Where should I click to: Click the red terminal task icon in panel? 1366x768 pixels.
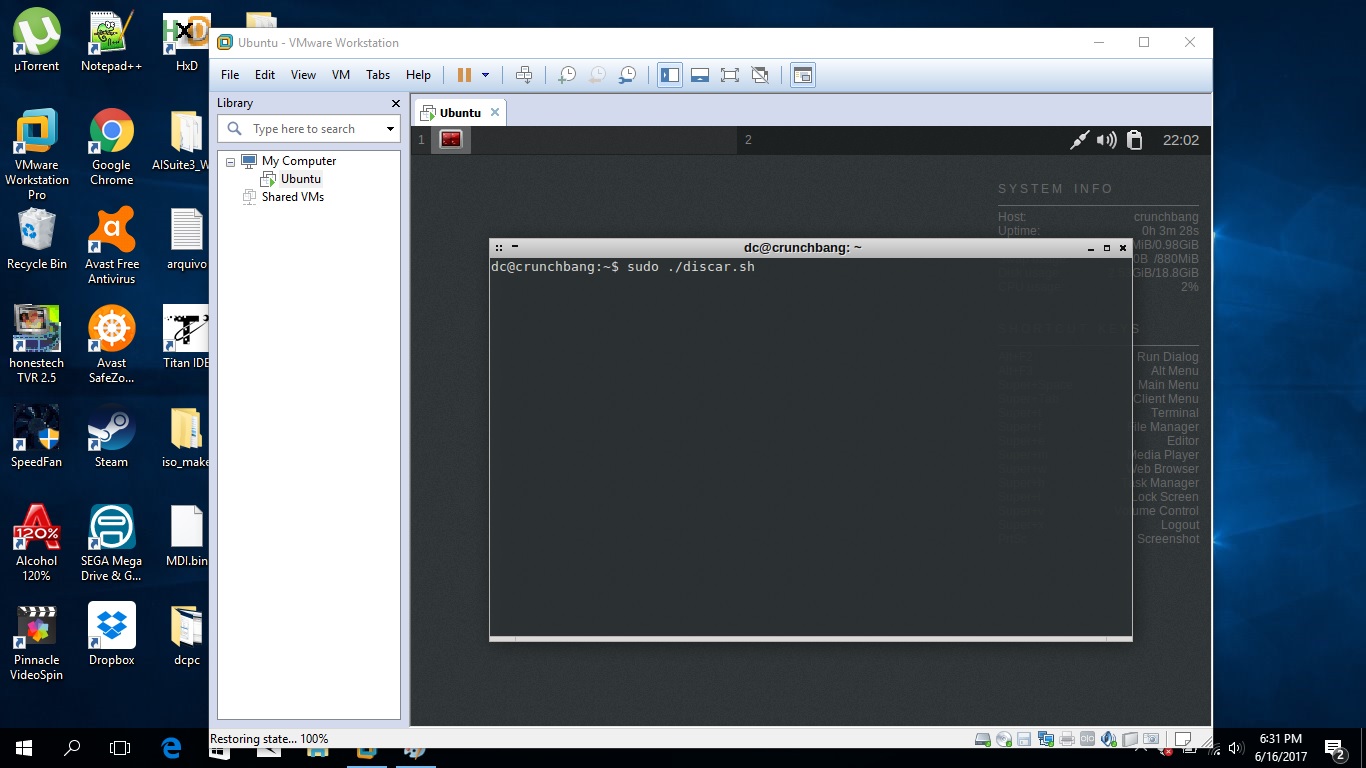(x=451, y=140)
